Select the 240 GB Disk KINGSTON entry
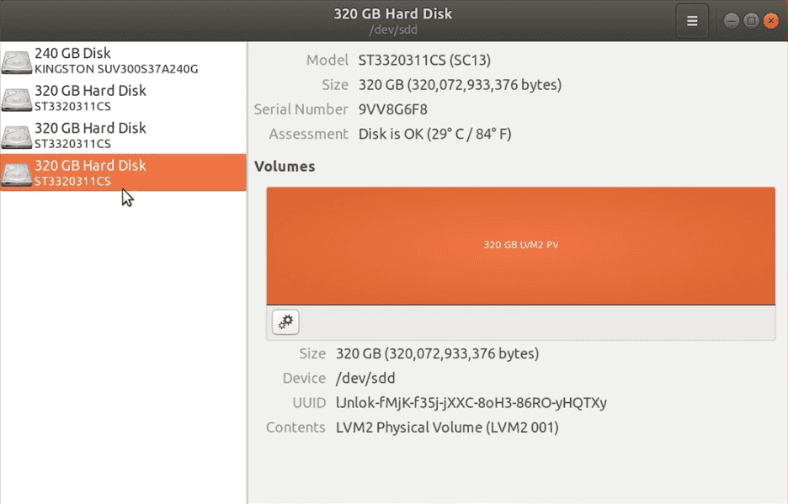The image size is (788, 504). click(123, 60)
